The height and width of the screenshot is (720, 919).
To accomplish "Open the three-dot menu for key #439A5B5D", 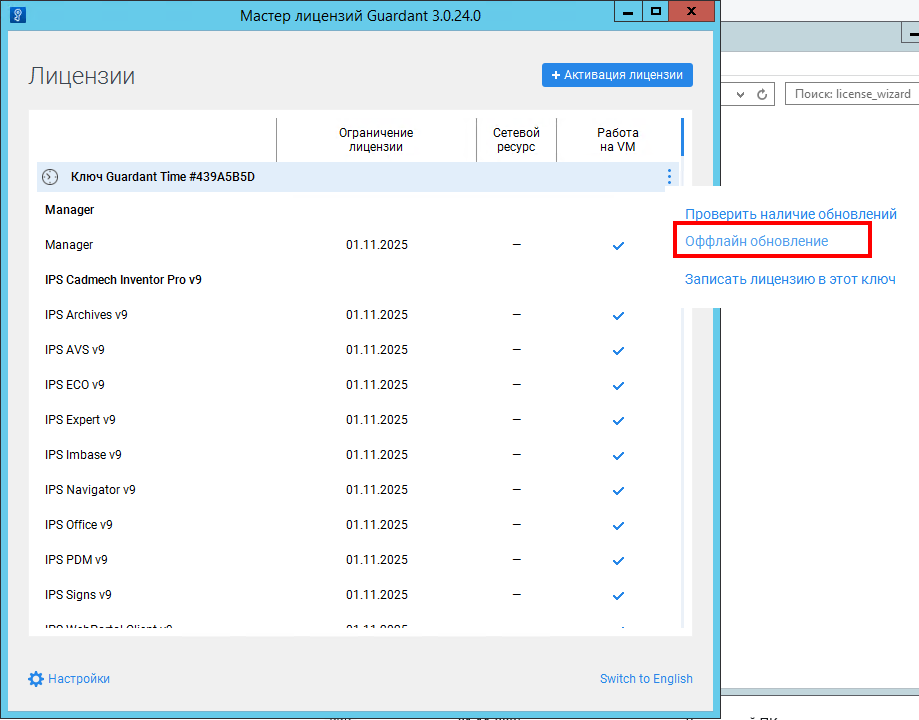I will coord(669,177).
